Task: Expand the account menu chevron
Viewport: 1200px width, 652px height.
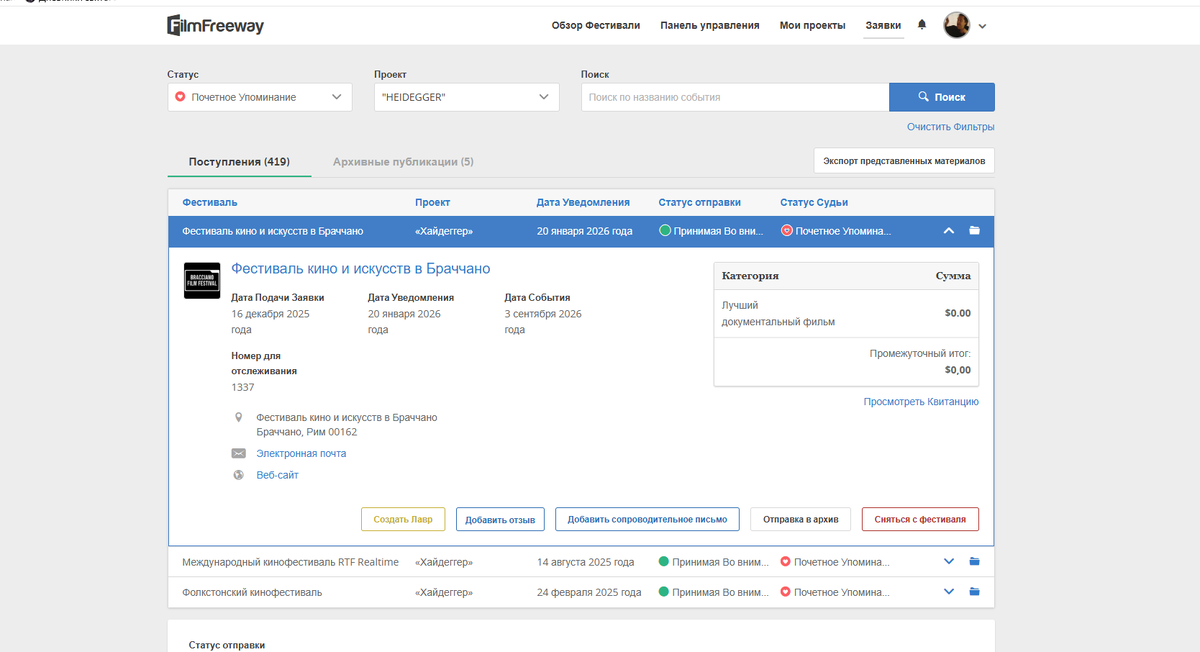Action: click(x=982, y=26)
